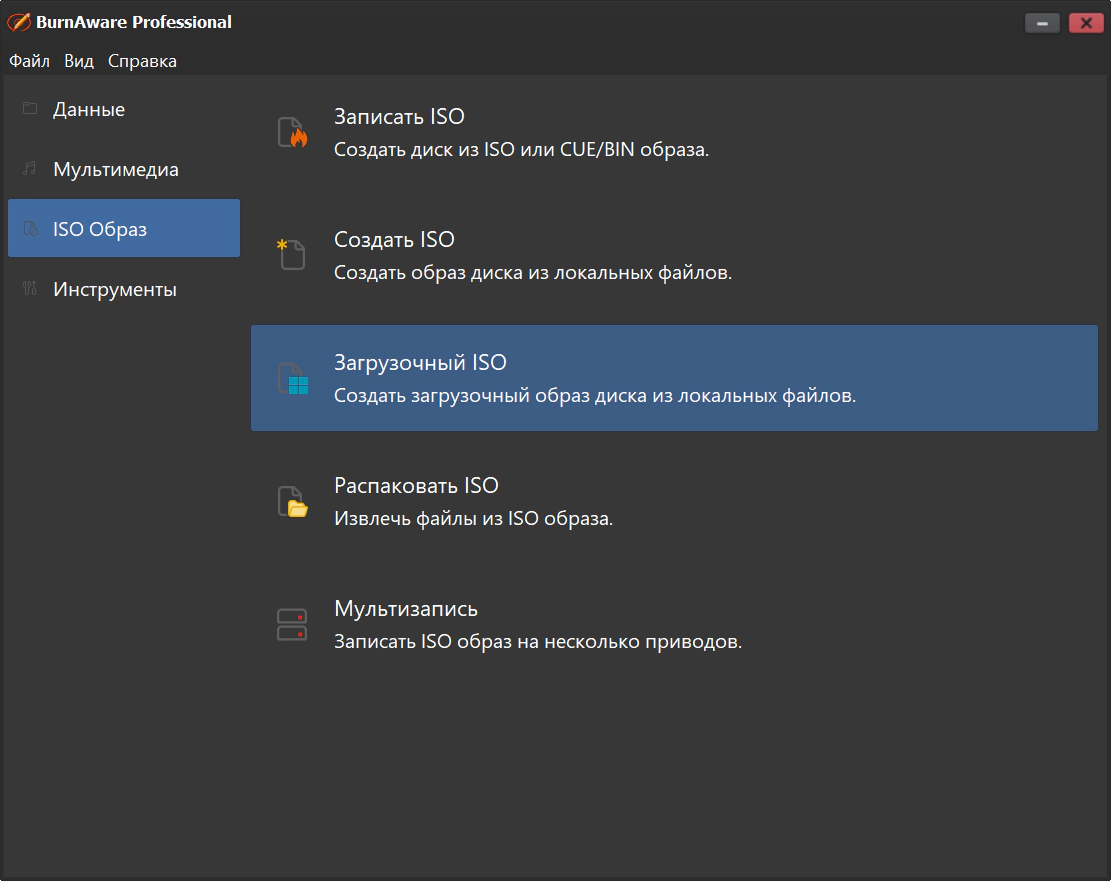Image resolution: width=1111 pixels, height=881 pixels.
Task: Click description 'Создать образ диска из локальных файлов.'
Action: pyautogui.click(x=533, y=273)
